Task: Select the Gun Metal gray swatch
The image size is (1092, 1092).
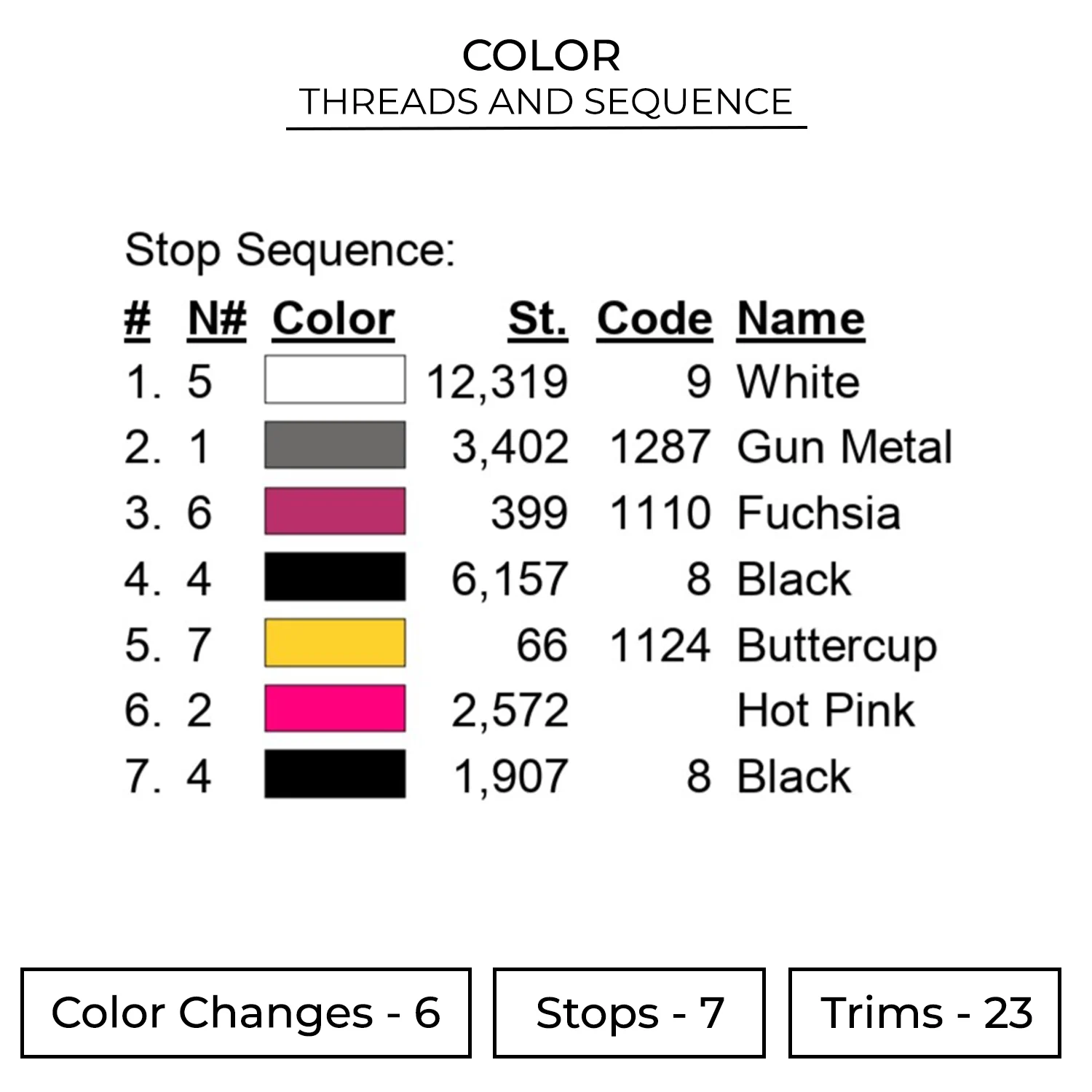Action: point(334,445)
